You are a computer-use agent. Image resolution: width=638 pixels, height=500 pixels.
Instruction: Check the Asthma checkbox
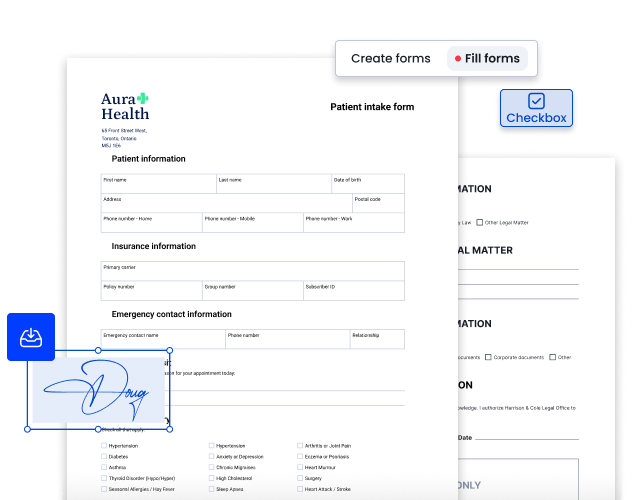coord(104,467)
